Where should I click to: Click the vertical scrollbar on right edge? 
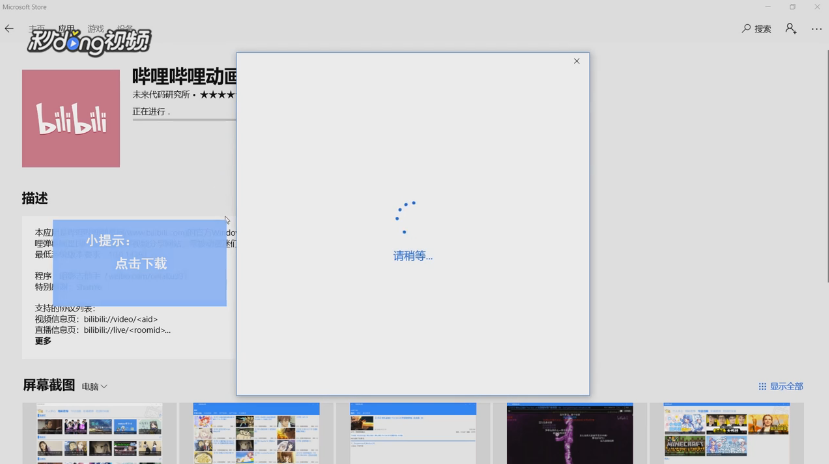(826, 166)
